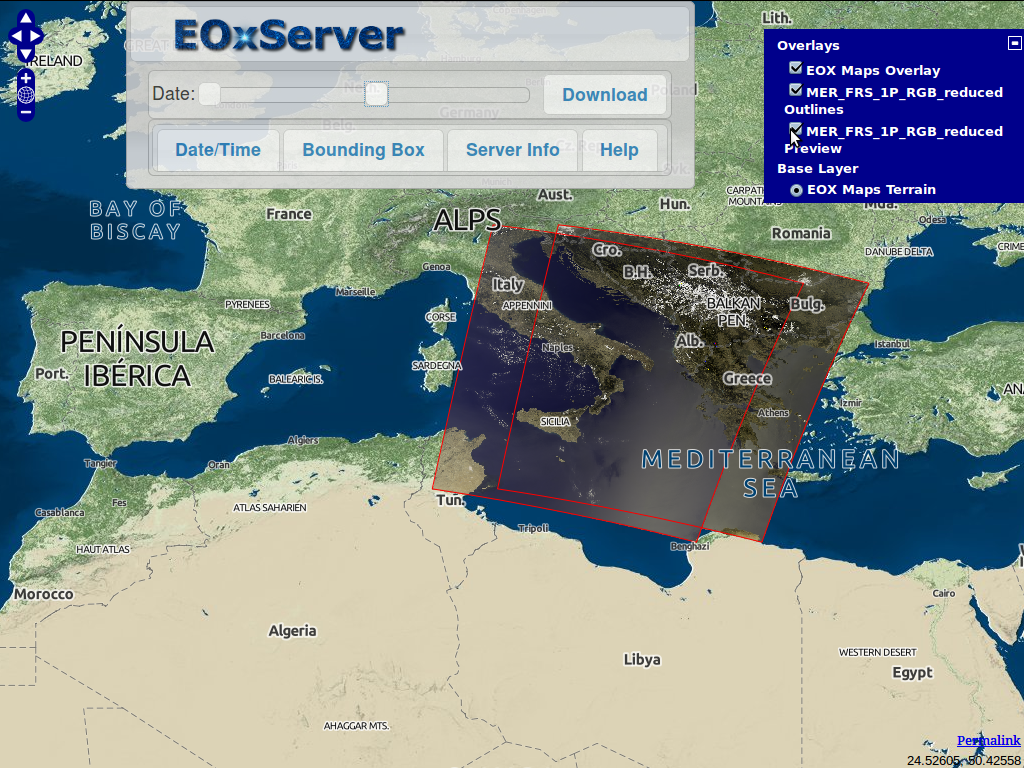Toggle EOX Maps Overlay checkbox

point(795,68)
